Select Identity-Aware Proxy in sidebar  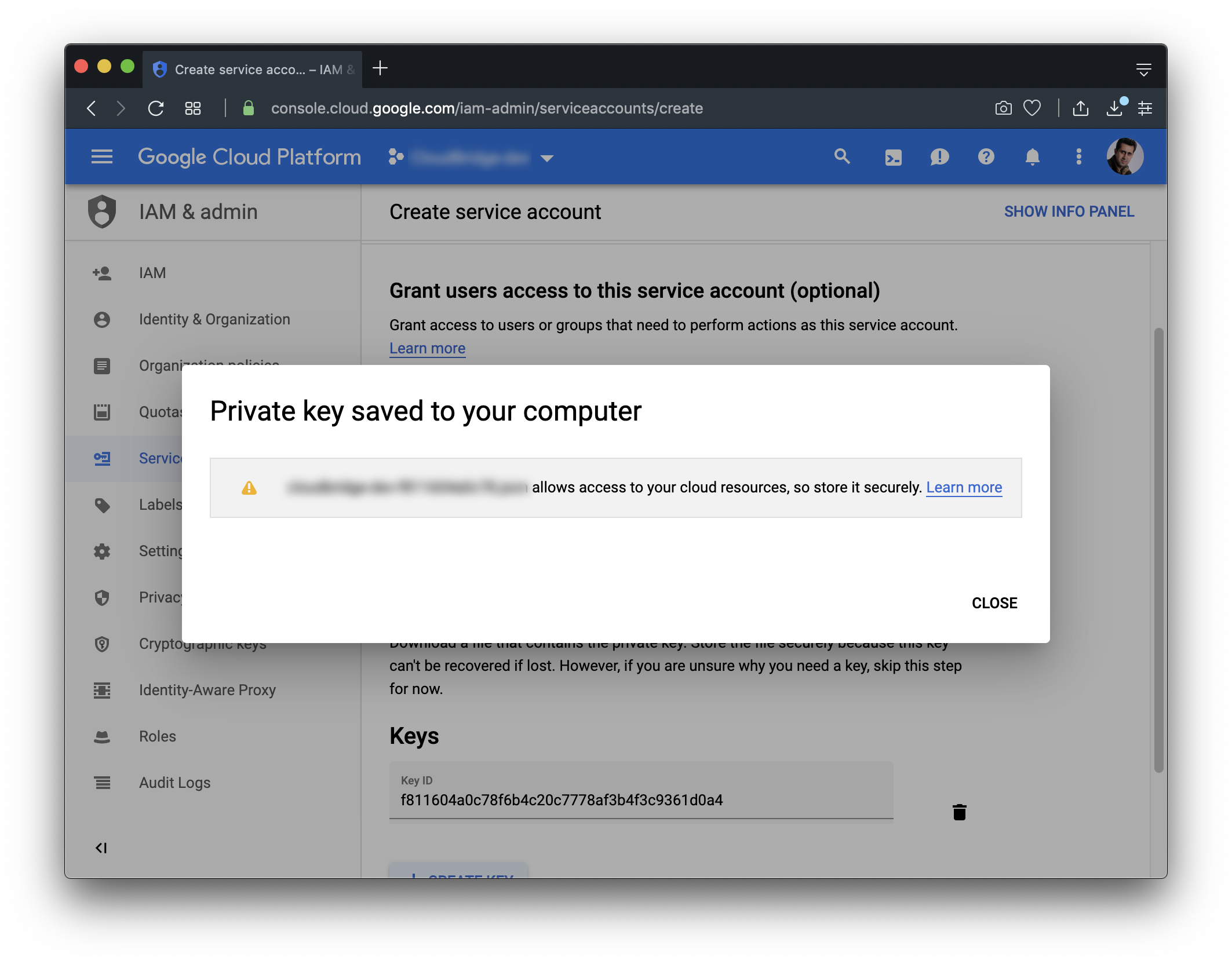[207, 690]
